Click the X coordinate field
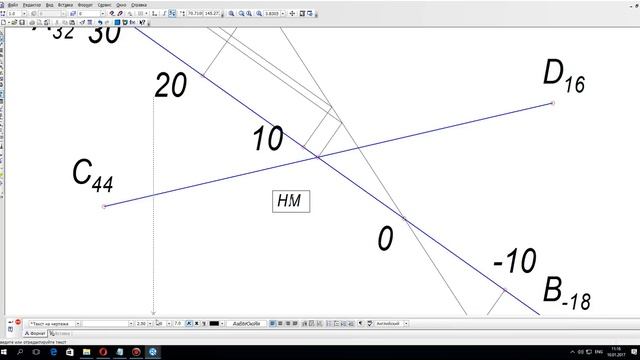This screenshot has width=640, height=360. [x=195, y=13]
